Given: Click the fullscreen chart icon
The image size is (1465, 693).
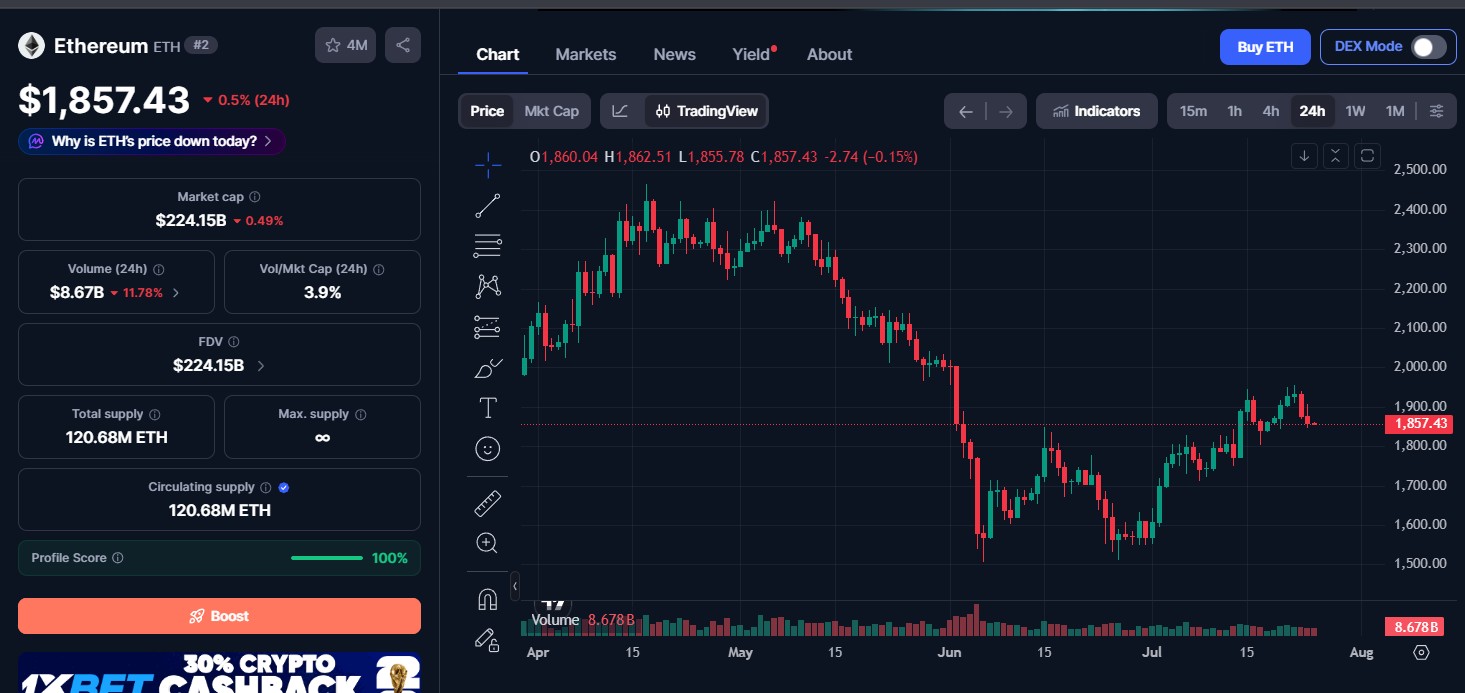Looking at the screenshot, I should [1367, 156].
